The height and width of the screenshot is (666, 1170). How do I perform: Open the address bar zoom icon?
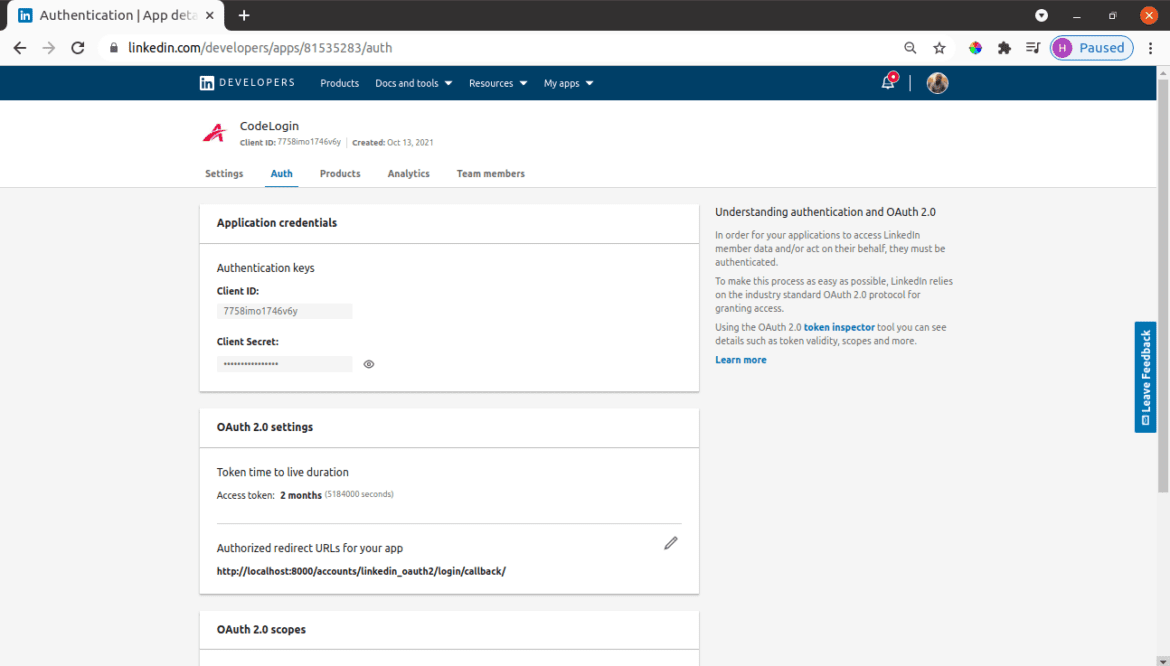click(x=909, y=47)
